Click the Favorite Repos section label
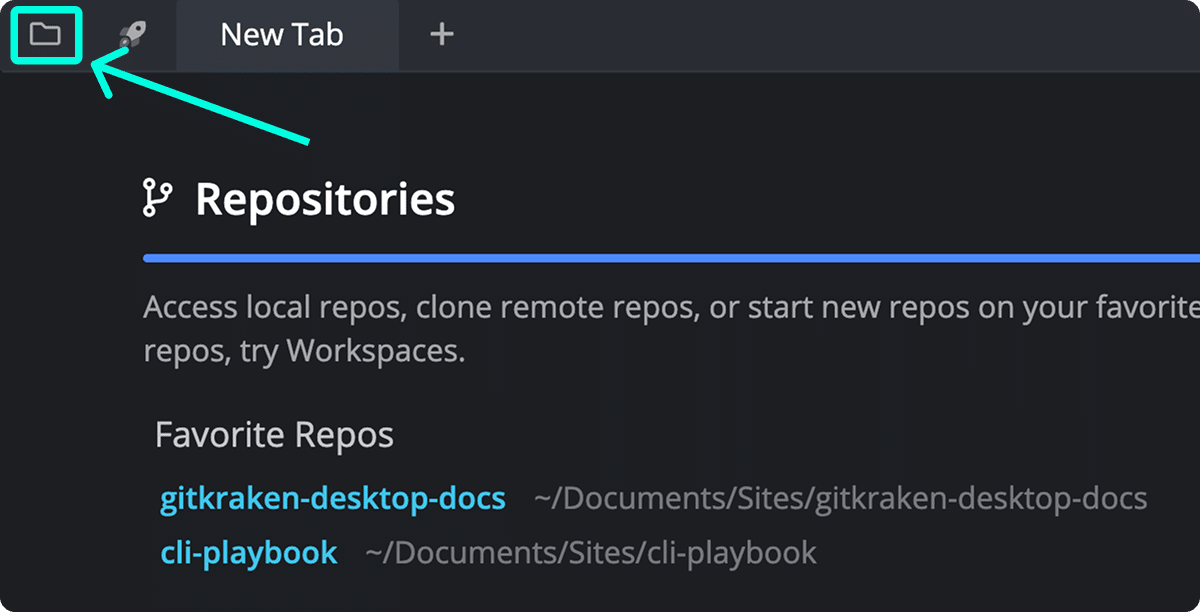Image resolution: width=1200 pixels, height=612 pixels. tap(274, 434)
